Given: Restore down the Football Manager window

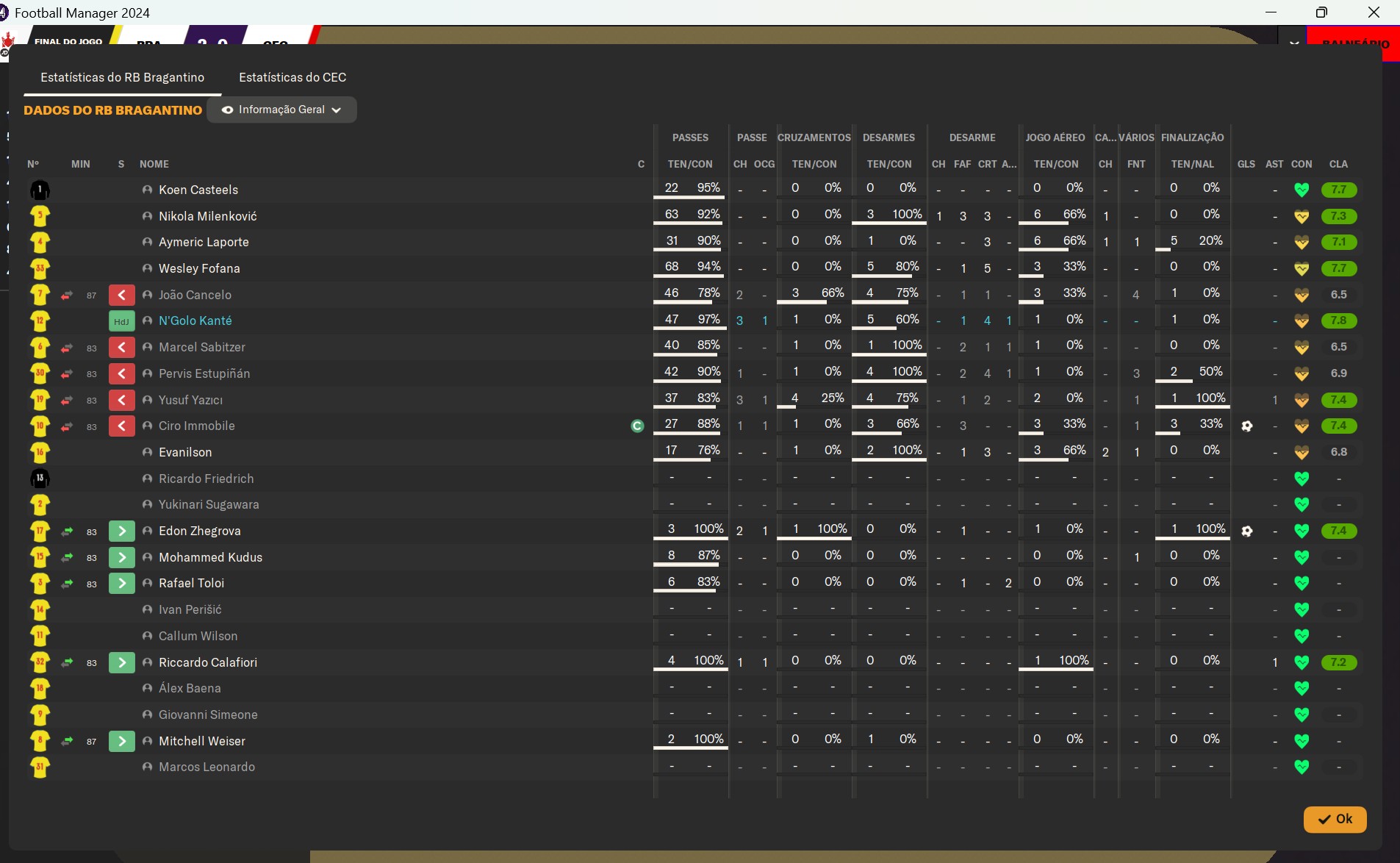Looking at the screenshot, I should click(x=1321, y=12).
